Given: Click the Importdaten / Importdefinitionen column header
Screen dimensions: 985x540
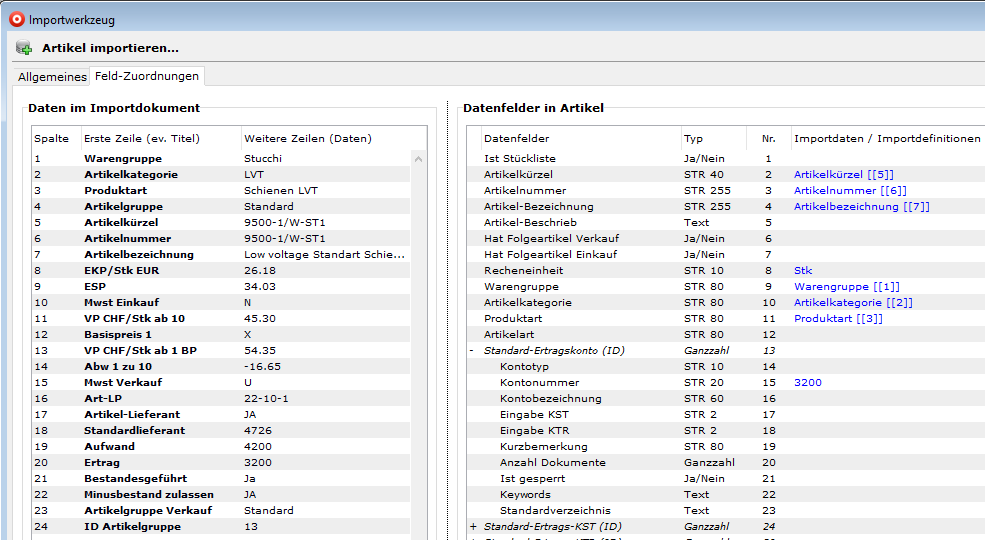Looking at the screenshot, I should click(886, 139).
